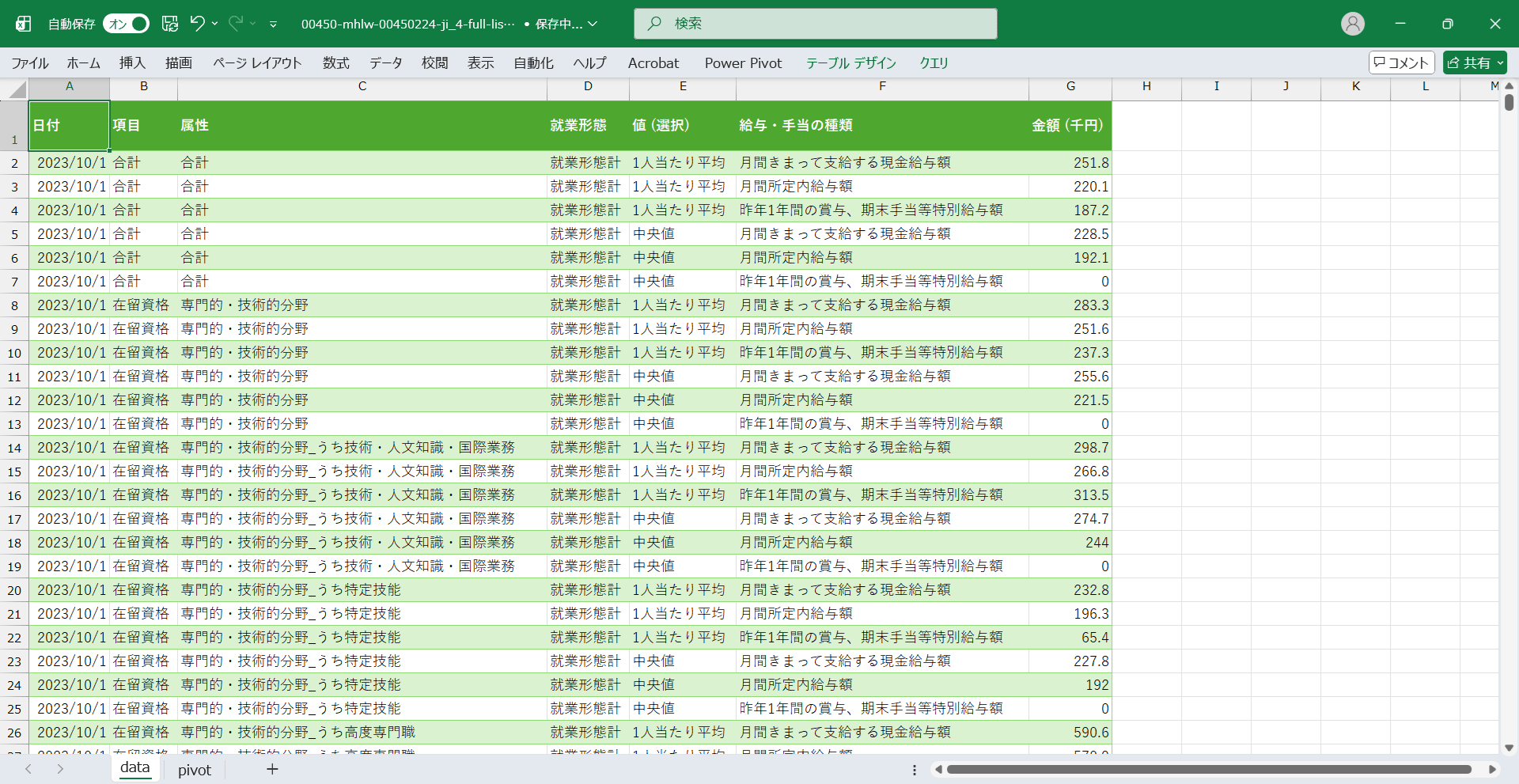This screenshot has height=784, width=1519.
Task: Open the データ ribbon tab
Action: [385, 62]
